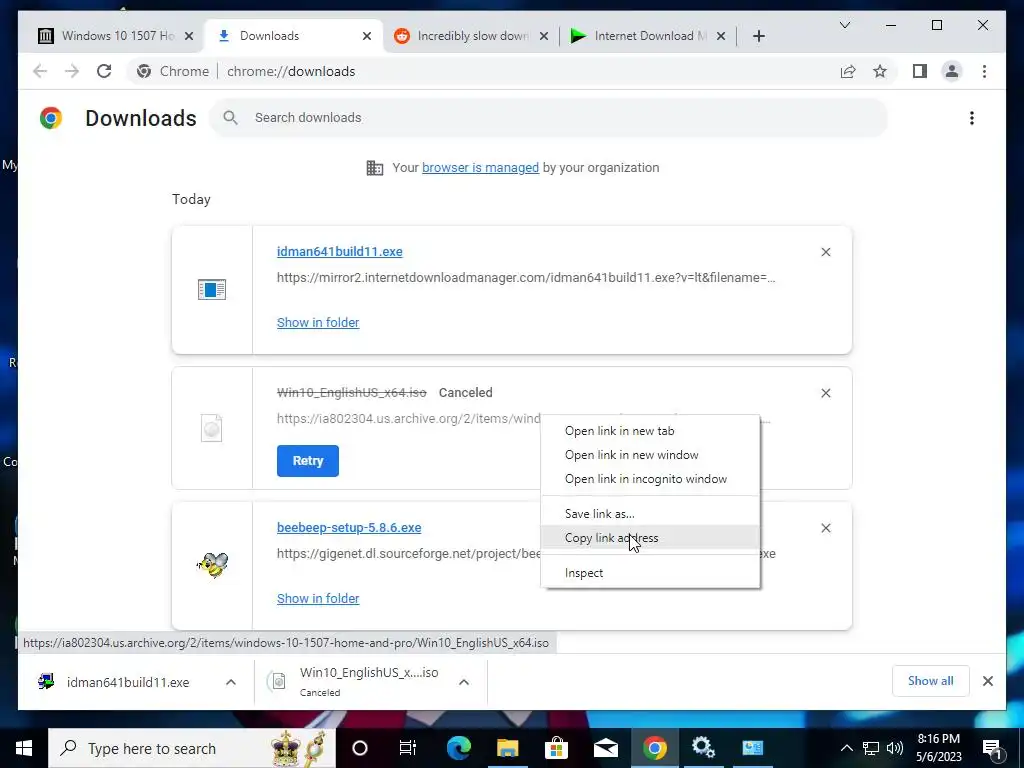Image resolution: width=1024 pixels, height=768 pixels.
Task: Expand options for Win10 ISO in download shelf
Action: pyautogui.click(x=464, y=682)
